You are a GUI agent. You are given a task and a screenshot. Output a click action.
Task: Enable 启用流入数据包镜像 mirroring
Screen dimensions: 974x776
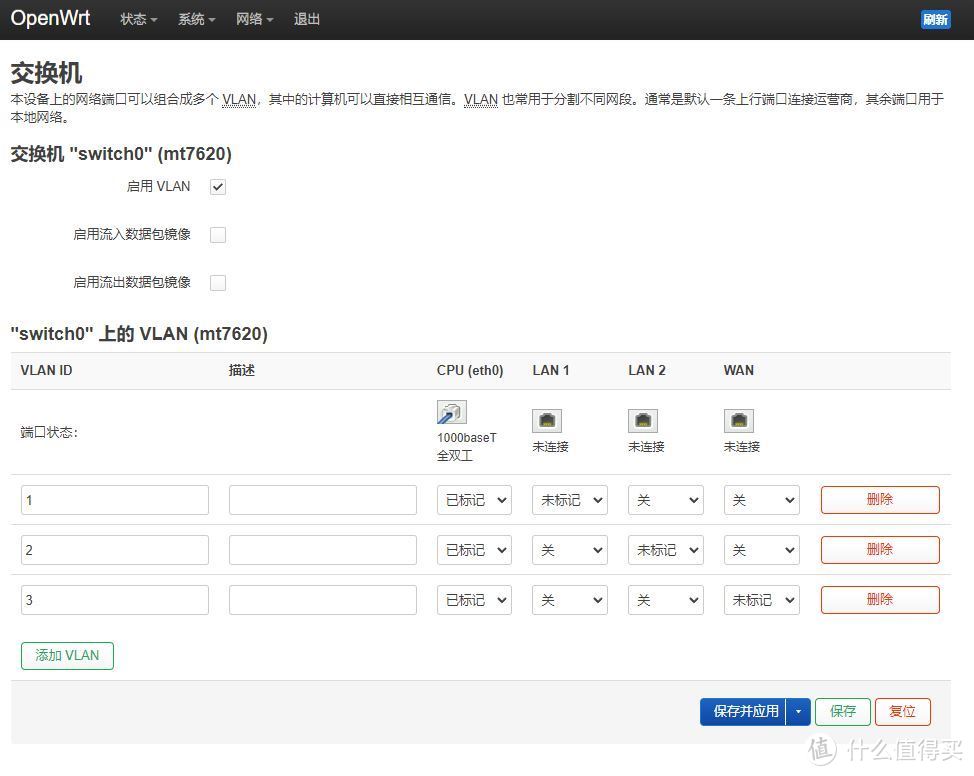coord(217,234)
